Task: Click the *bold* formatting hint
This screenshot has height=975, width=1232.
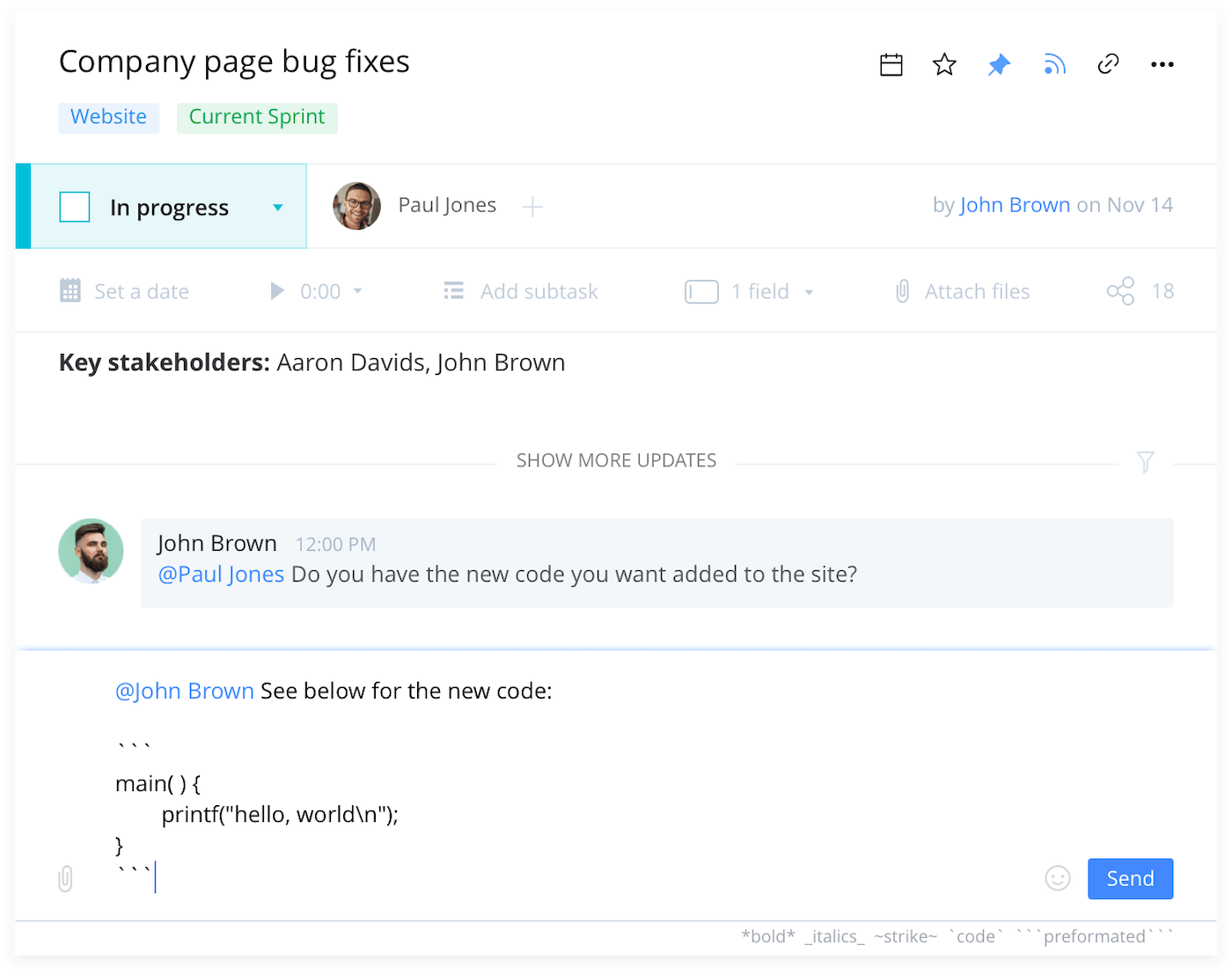Action: click(x=768, y=936)
